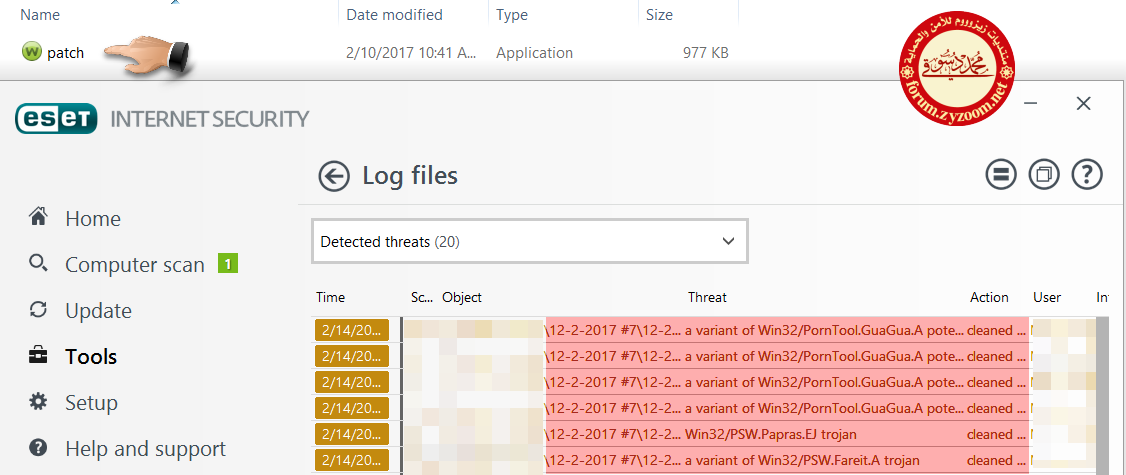Sort the log by Time column
This screenshot has height=475, width=1126.
(x=330, y=298)
